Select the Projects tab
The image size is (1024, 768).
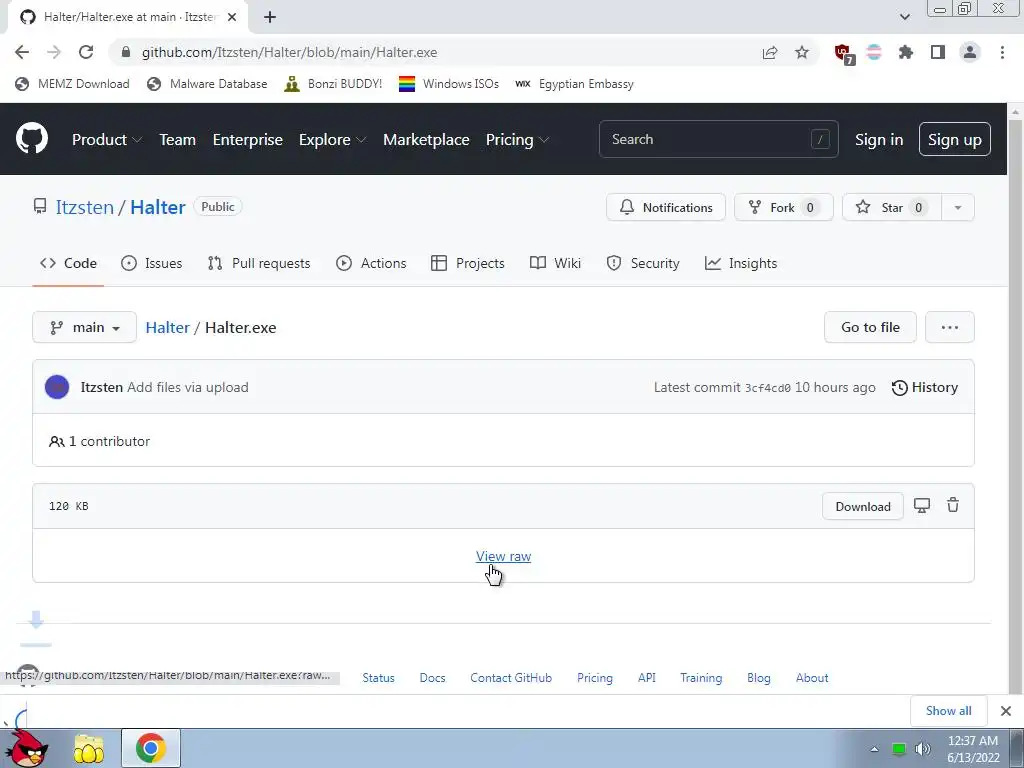point(468,263)
